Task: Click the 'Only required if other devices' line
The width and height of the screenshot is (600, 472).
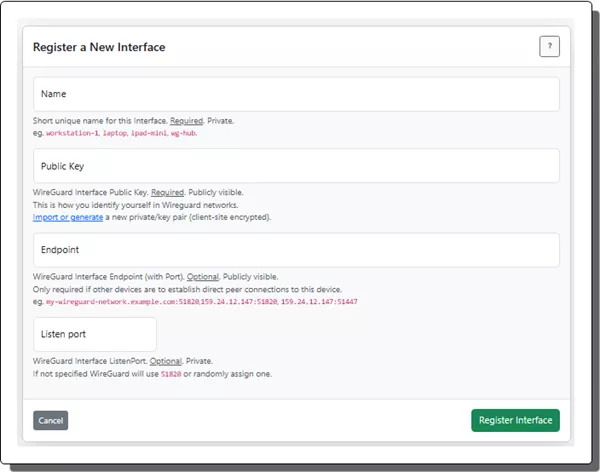Action: [187, 289]
